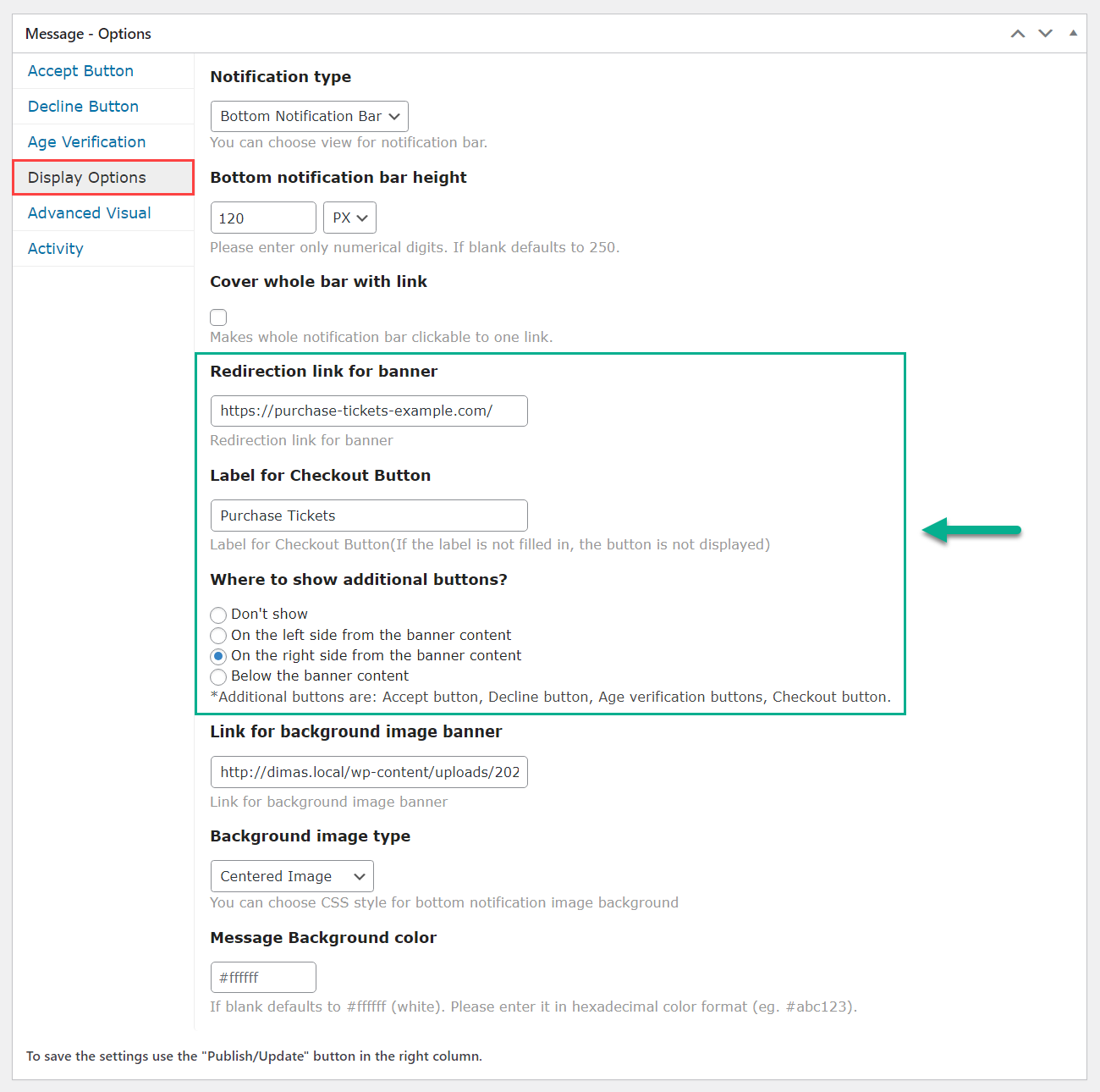Go to Advanced Visual tab

click(89, 213)
